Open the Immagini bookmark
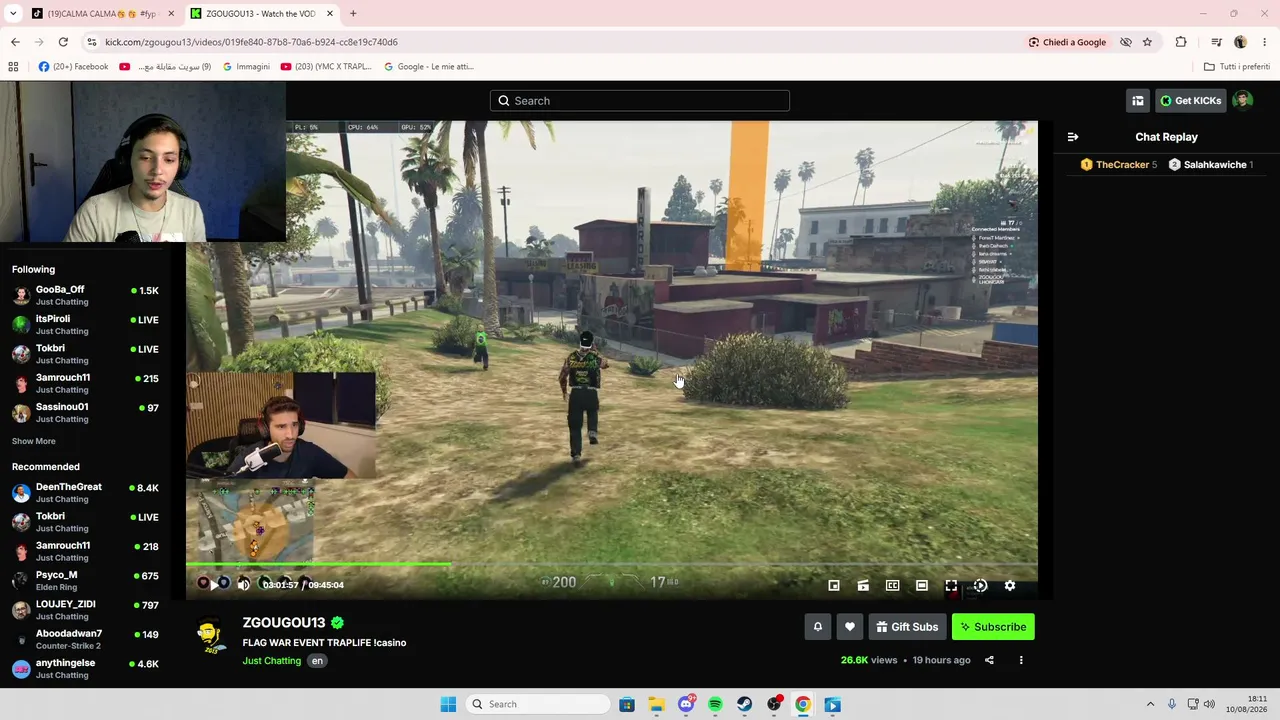 coord(246,67)
